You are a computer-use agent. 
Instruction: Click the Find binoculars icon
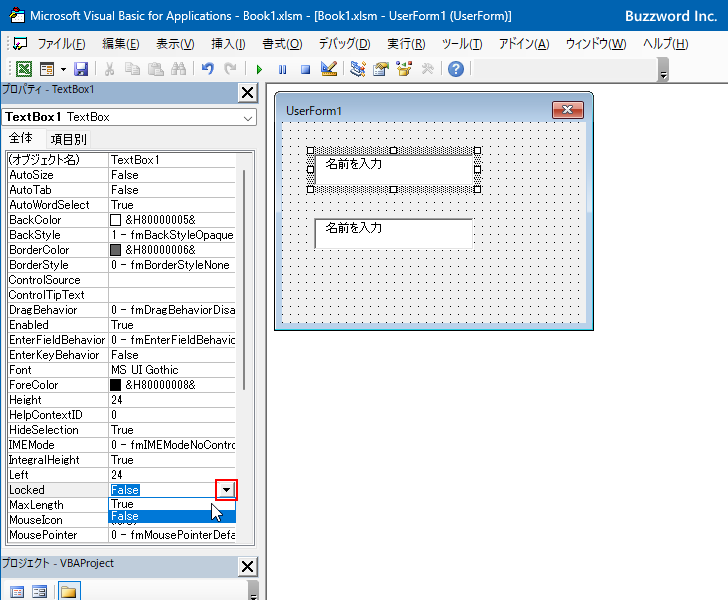click(x=178, y=69)
